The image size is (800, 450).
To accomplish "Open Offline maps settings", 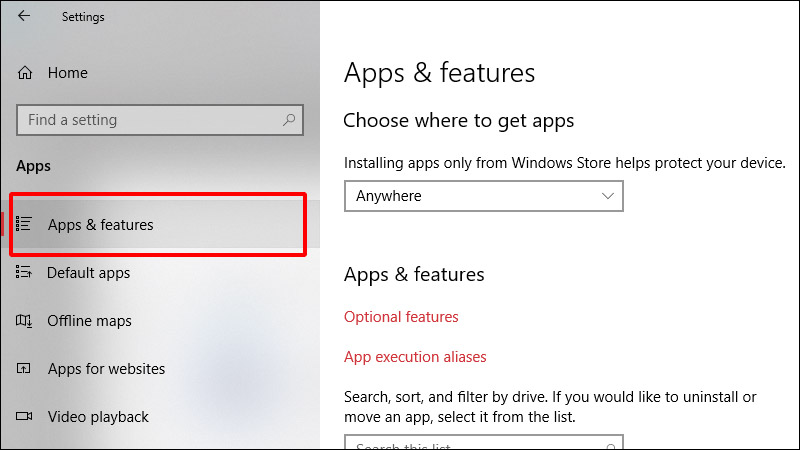I will tap(158, 320).
